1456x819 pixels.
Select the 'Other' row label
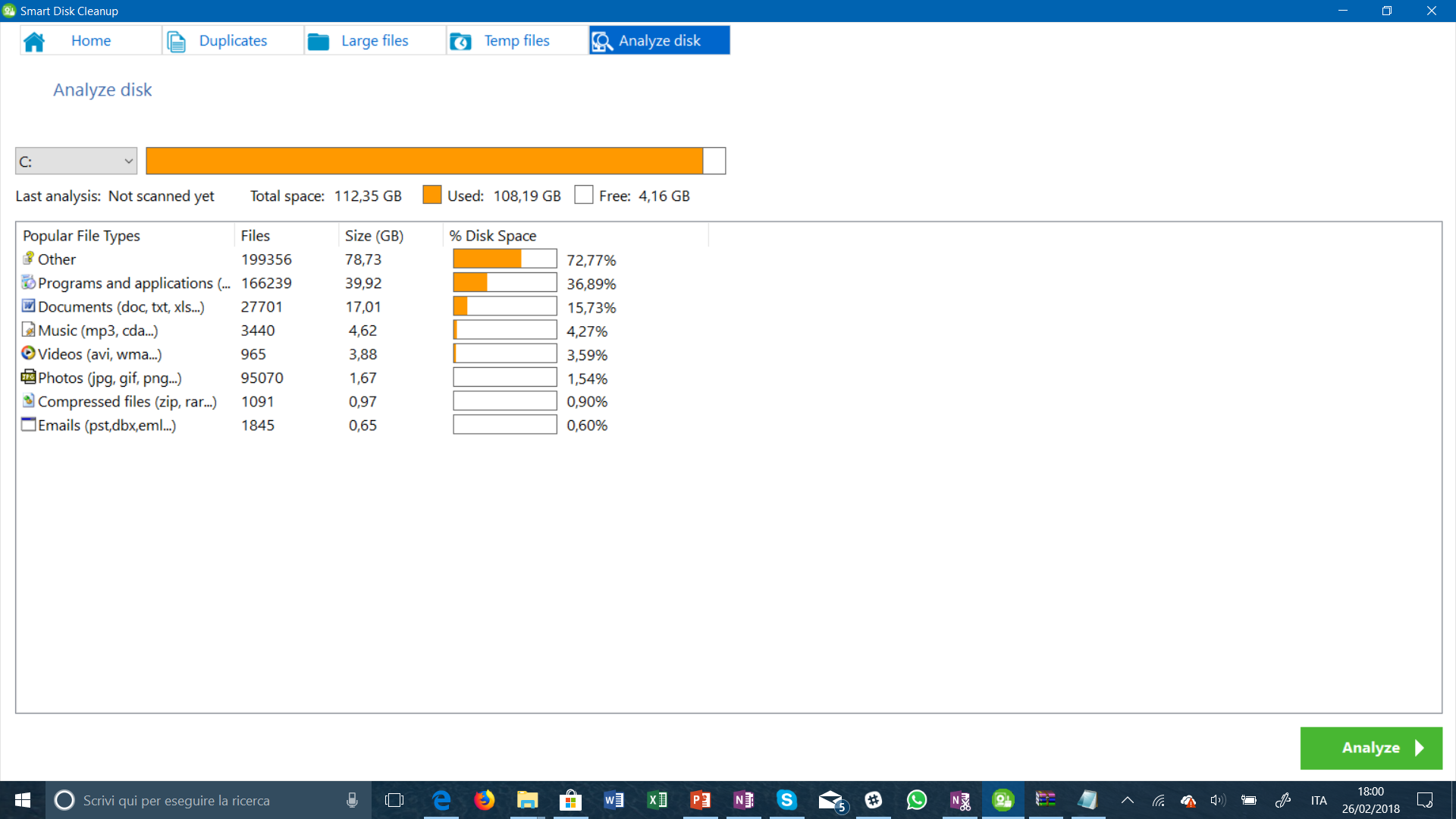point(57,259)
